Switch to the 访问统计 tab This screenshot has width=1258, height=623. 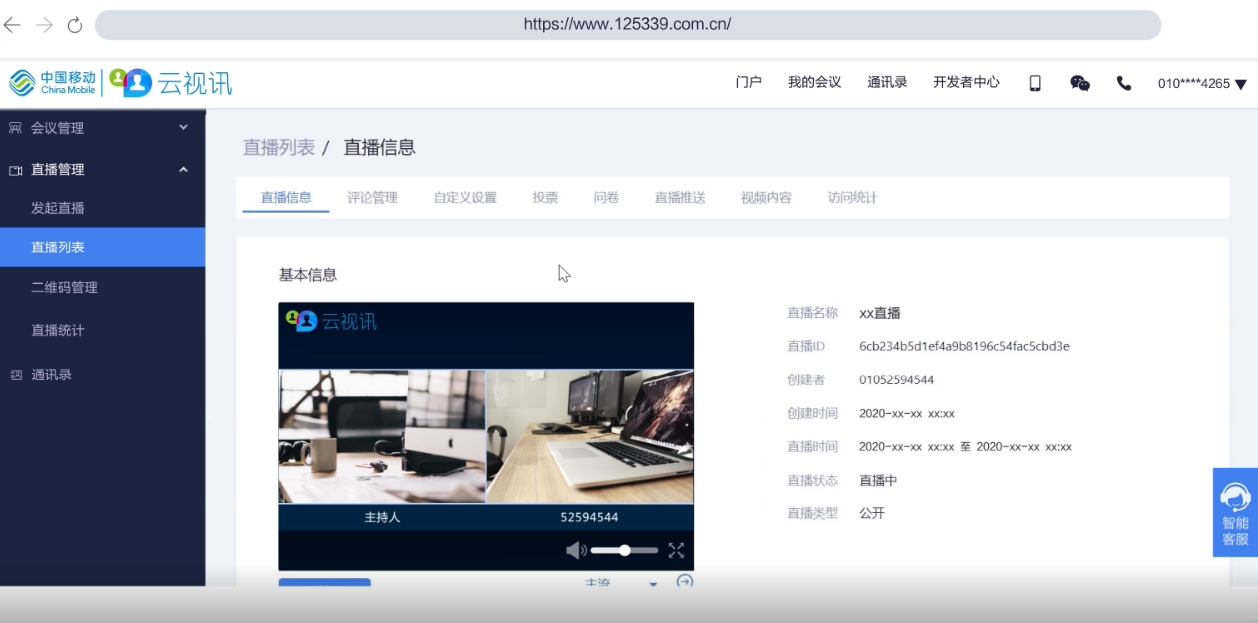coord(851,197)
